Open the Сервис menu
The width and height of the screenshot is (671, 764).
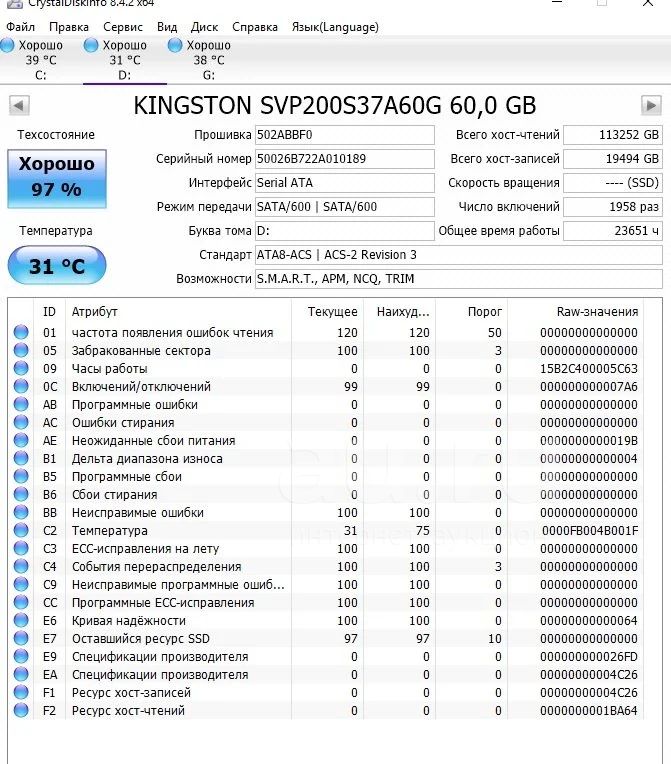[x=123, y=27]
